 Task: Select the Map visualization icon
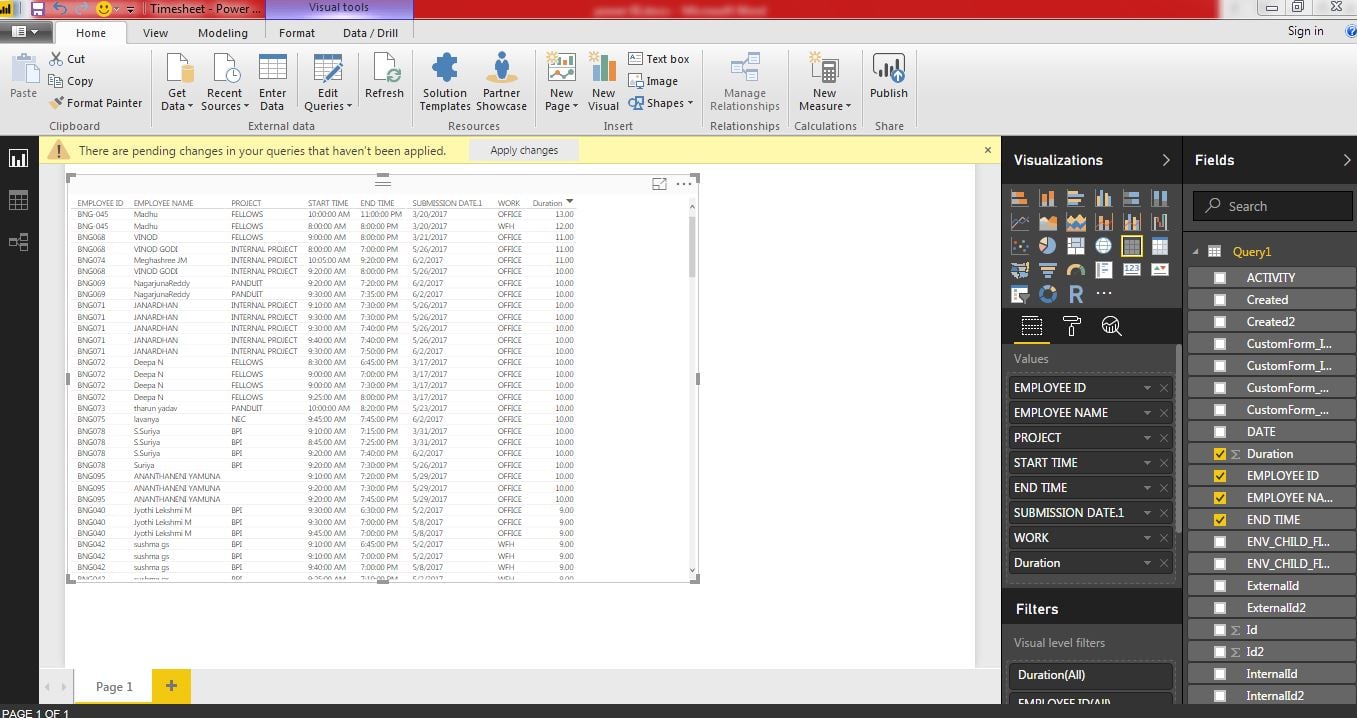pos(1103,246)
